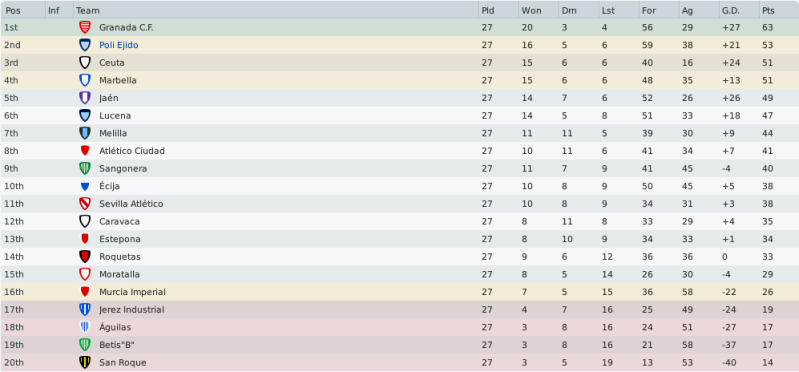The height and width of the screenshot is (372, 799).
Task: Click the Granada C.F. club badge icon
Action: (x=85, y=28)
